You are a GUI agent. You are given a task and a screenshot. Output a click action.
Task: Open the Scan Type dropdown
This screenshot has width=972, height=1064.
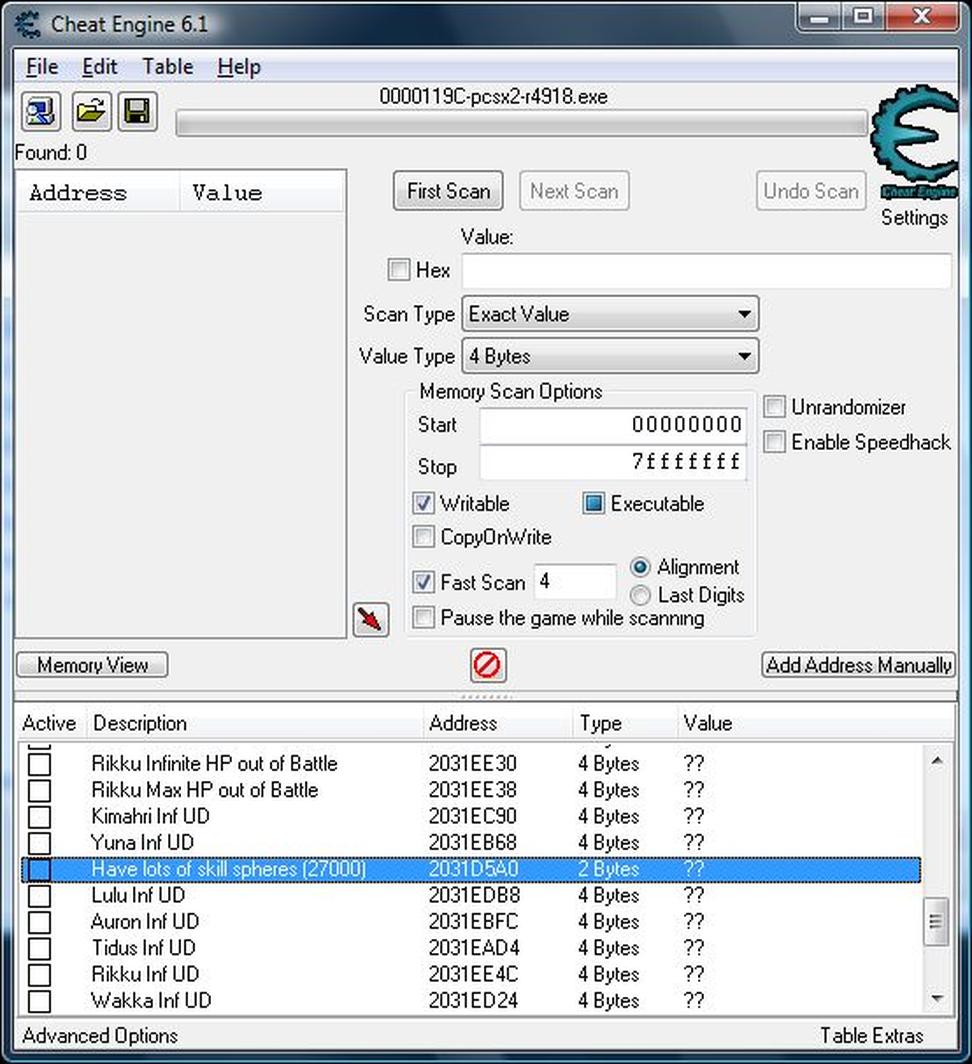click(x=610, y=314)
